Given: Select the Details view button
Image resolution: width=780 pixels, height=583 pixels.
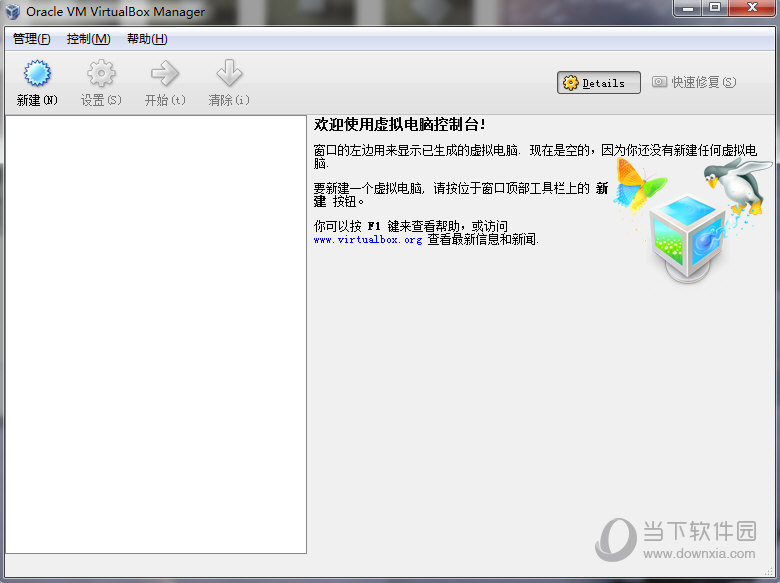Looking at the screenshot, I should (x=598, y=83).
